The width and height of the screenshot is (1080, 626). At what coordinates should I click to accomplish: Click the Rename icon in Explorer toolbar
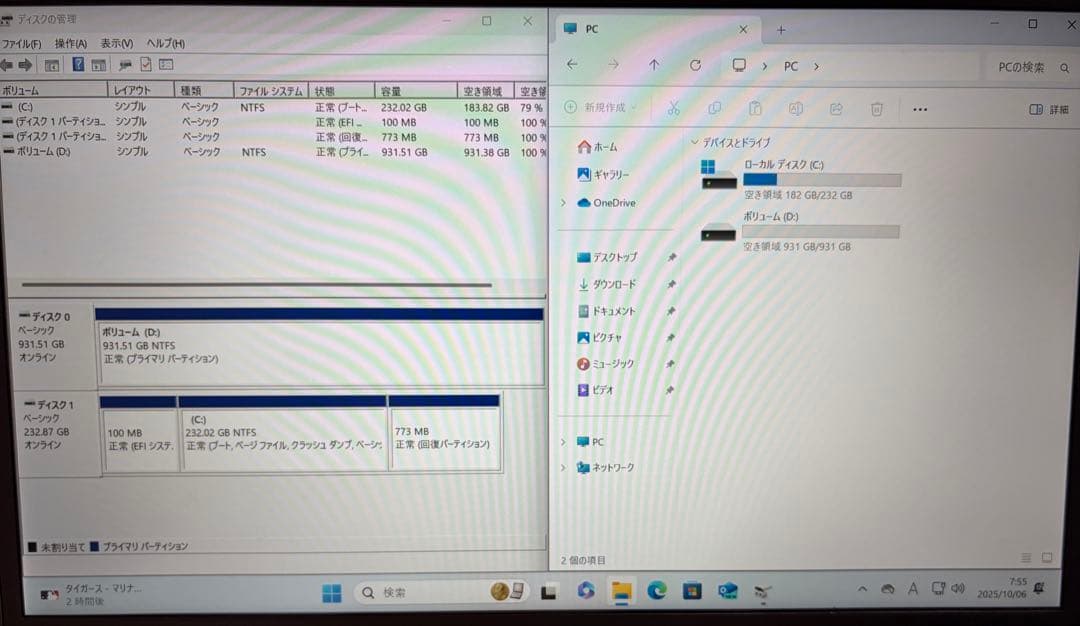794,108
